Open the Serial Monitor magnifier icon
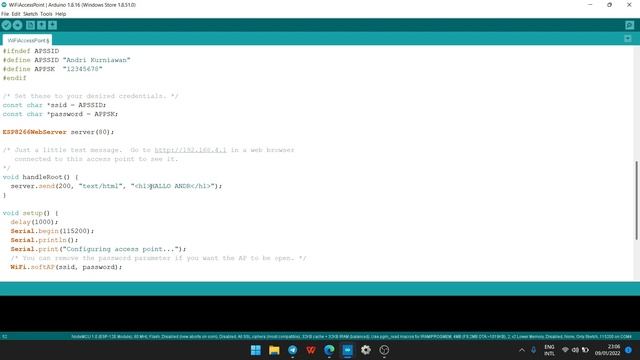 pyautogui.click(x=629, y=25)
